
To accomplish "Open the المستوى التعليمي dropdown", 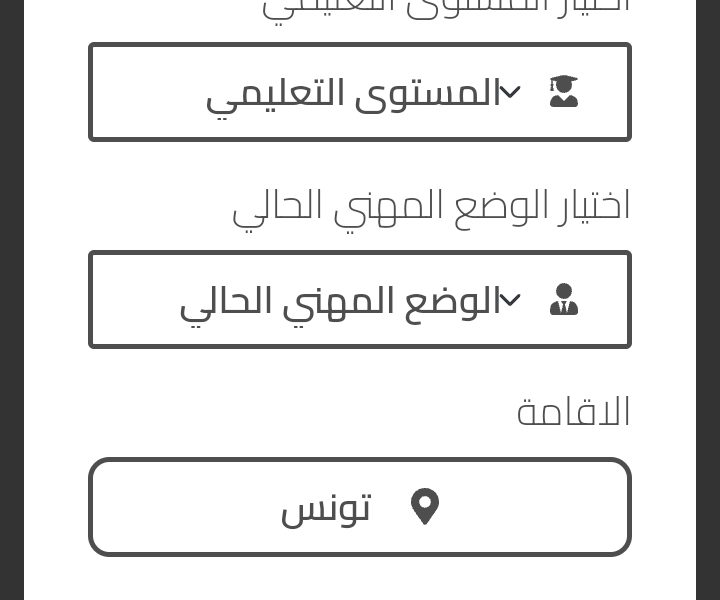I will point(360,92).
